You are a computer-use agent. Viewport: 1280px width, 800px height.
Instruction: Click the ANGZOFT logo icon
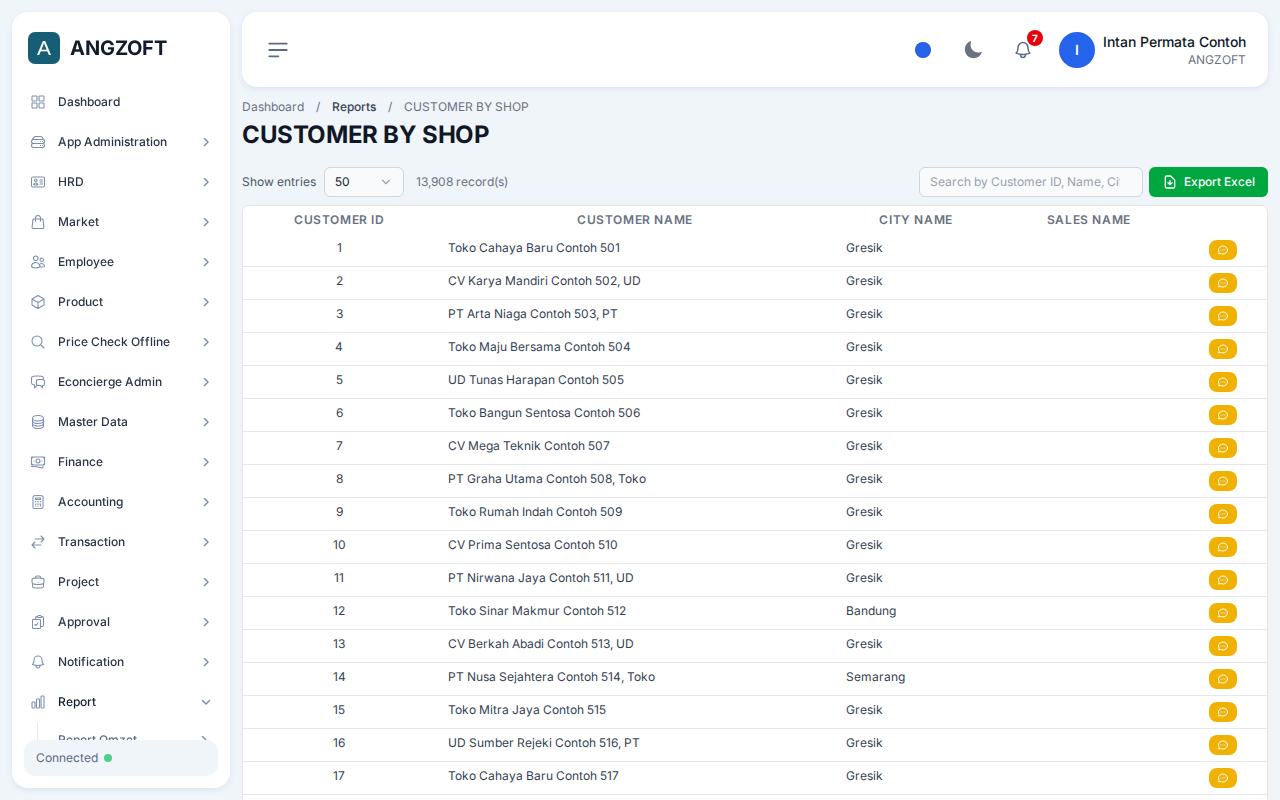coord(44,48)
